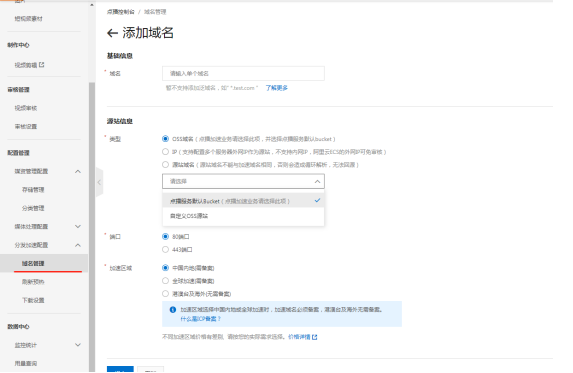
Task: Open 视频剪辑 in the sidebar
Action: pos(26,65)
